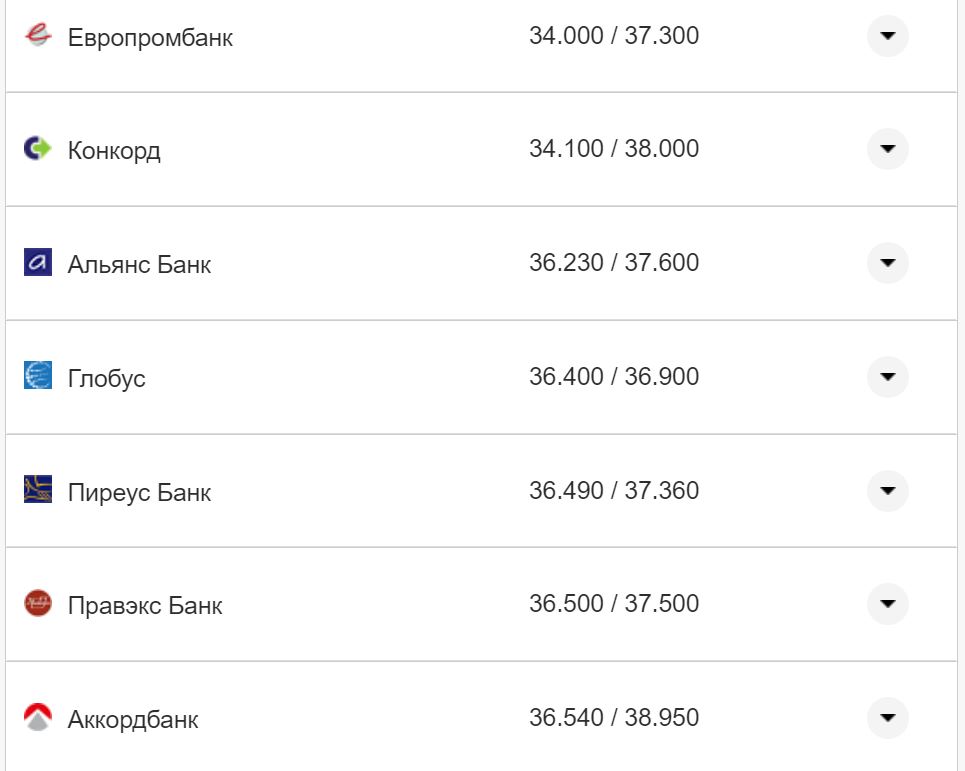Show details for Пиреус Банк arrow

(887, 491)
